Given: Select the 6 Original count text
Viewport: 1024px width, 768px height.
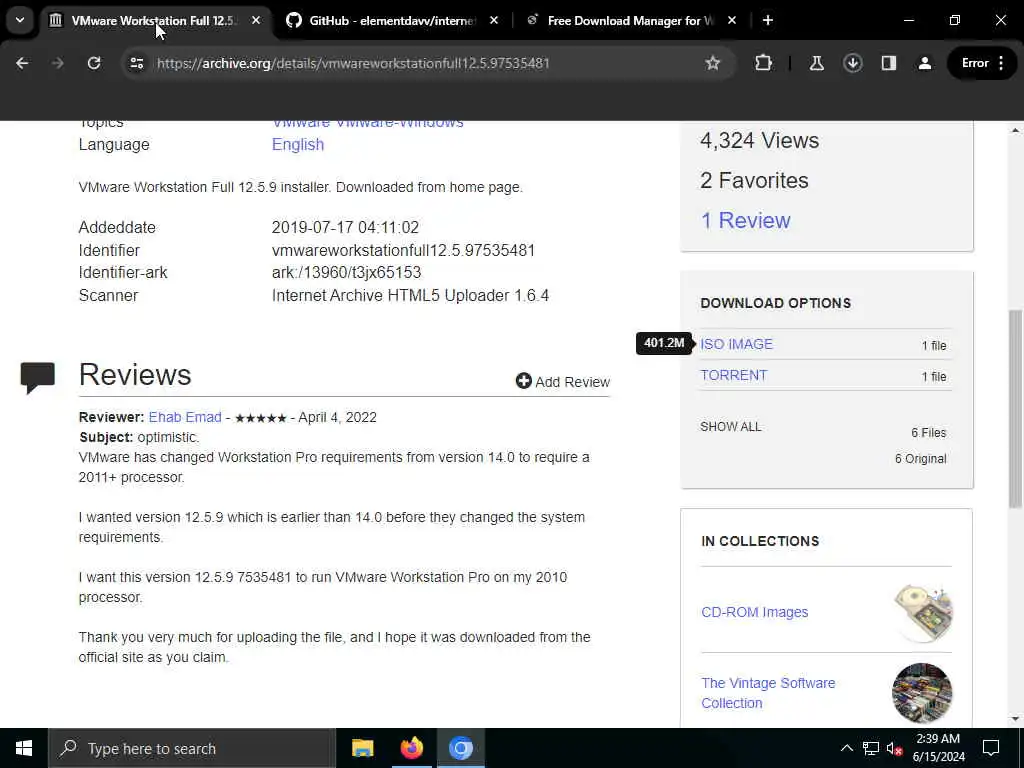Looking at the screenshot, I should pos(920,459).
